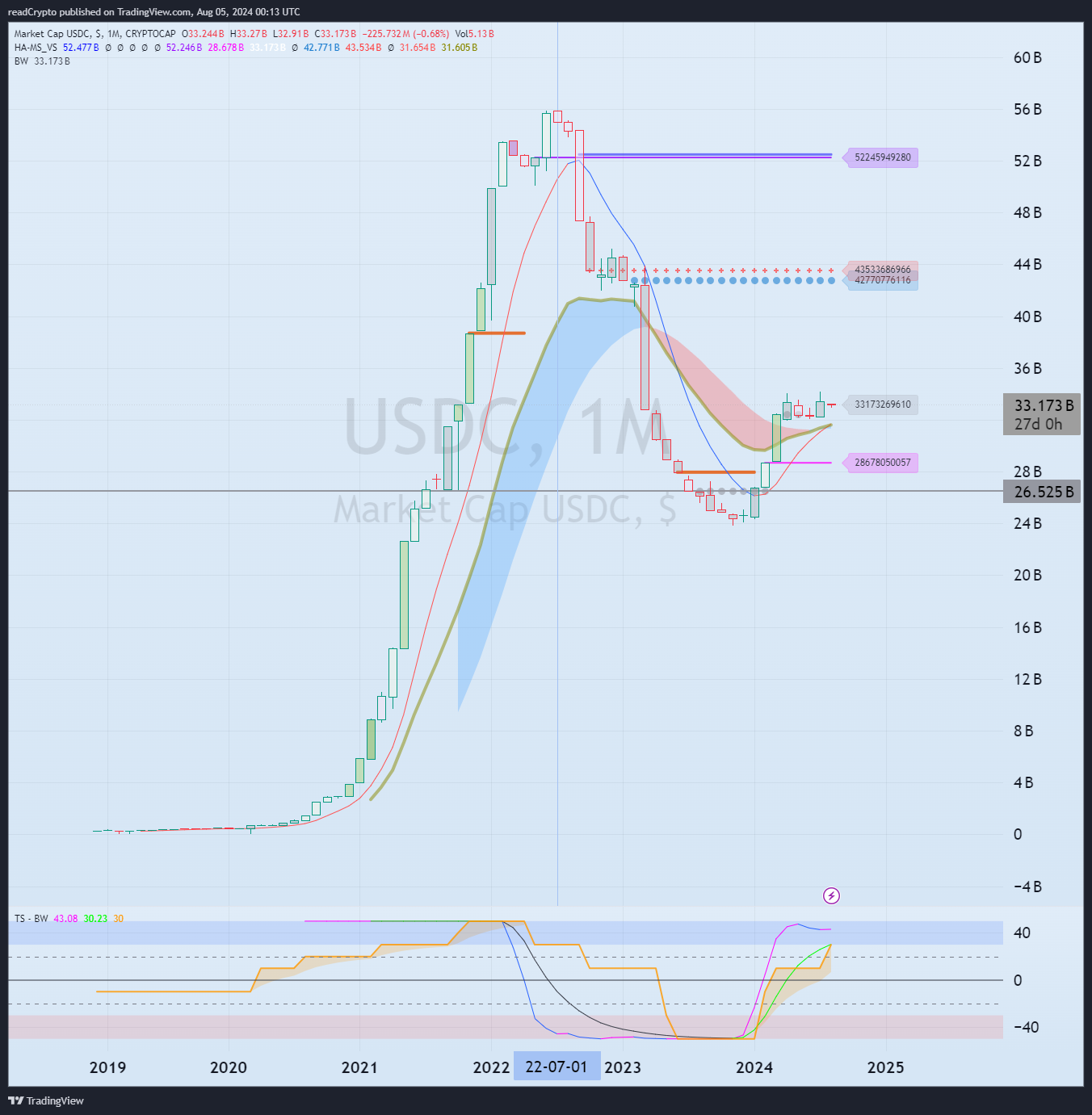Click the 56 B price axis label
This screenshot has width=1092, height=1115.
1027,109
